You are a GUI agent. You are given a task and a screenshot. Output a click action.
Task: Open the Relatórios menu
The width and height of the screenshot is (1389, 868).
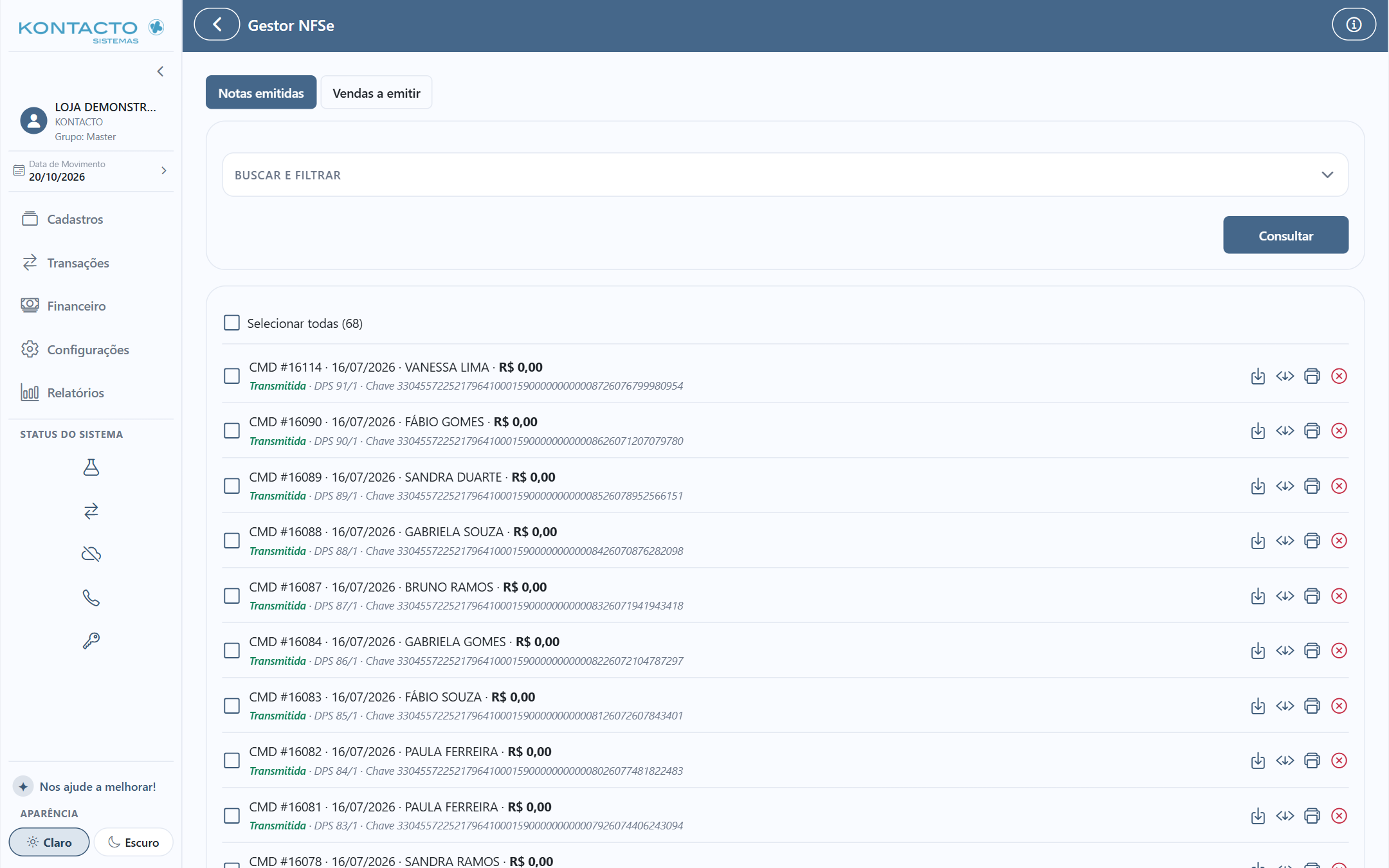91,393
